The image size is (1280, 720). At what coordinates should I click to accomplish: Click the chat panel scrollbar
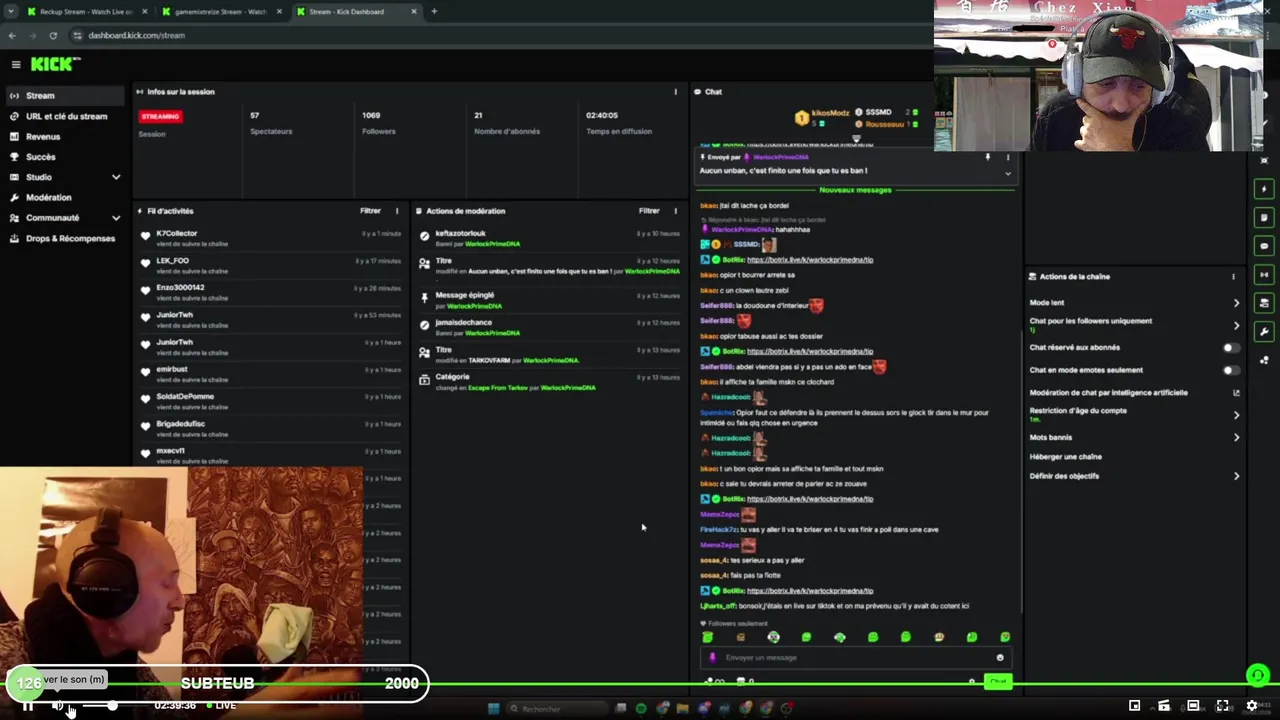point(1020,470)
